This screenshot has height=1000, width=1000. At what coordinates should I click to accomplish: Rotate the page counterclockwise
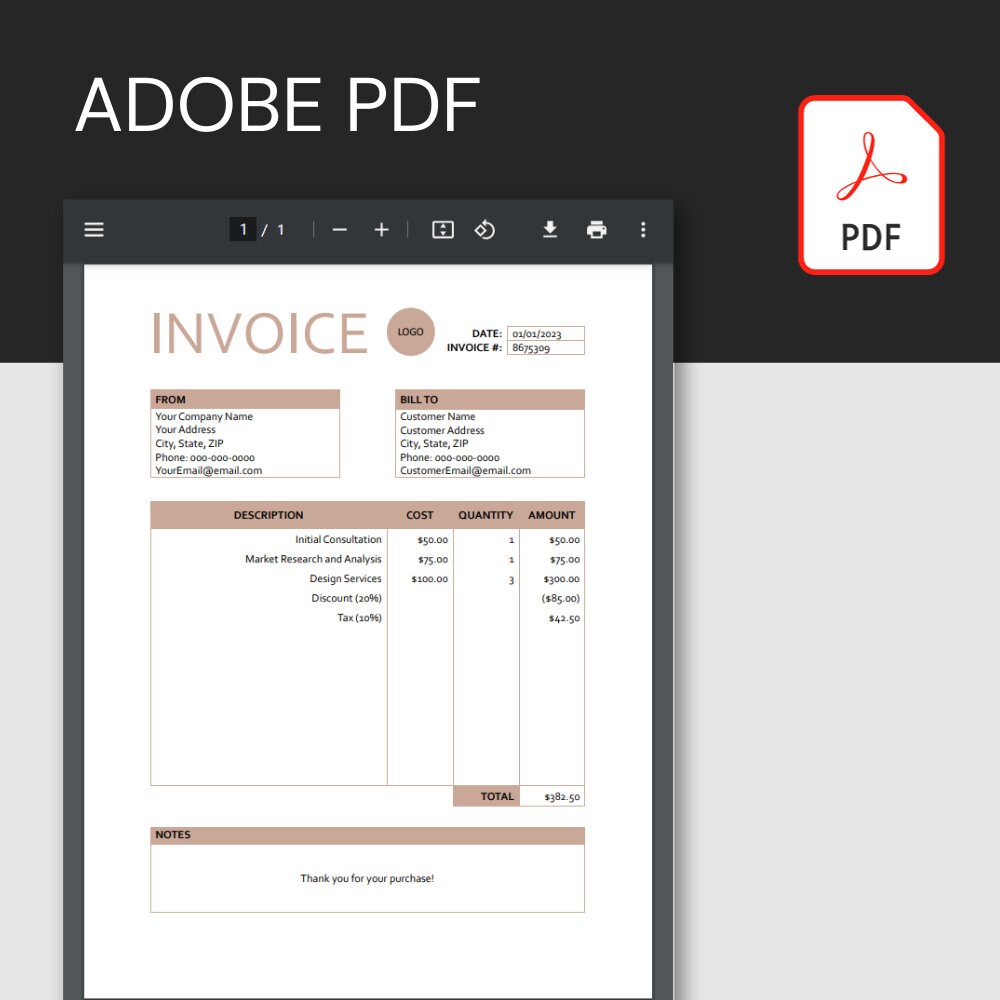[x=486, y=230]
